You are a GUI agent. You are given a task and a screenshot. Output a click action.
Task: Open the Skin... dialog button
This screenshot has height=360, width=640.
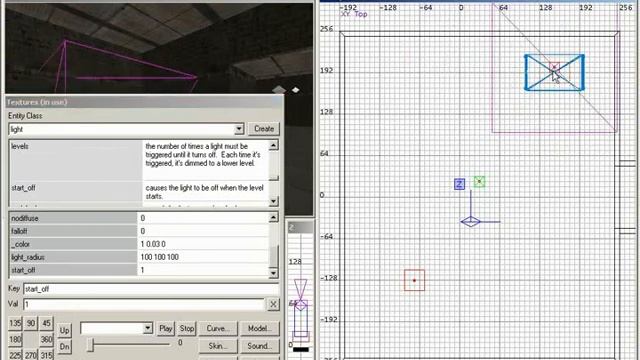[218, 346]
